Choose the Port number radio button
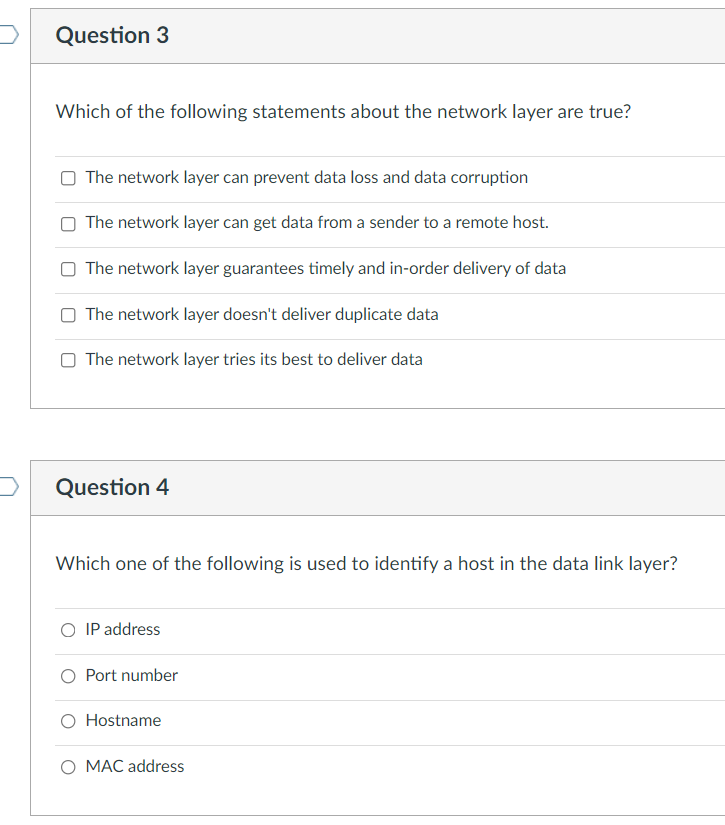Viewport: 725px width, 825px height. click(68, 676)
